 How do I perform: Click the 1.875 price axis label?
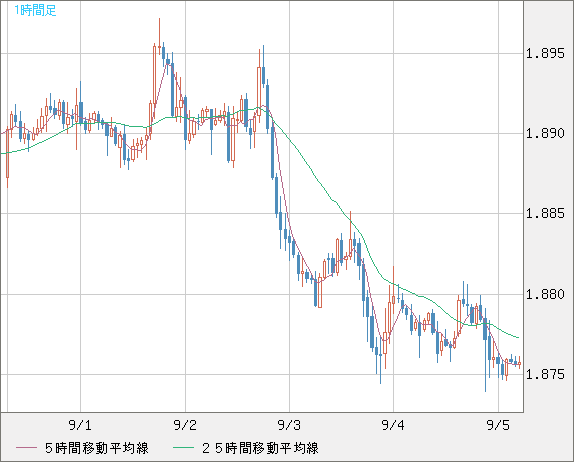click(x=545, y=375)
